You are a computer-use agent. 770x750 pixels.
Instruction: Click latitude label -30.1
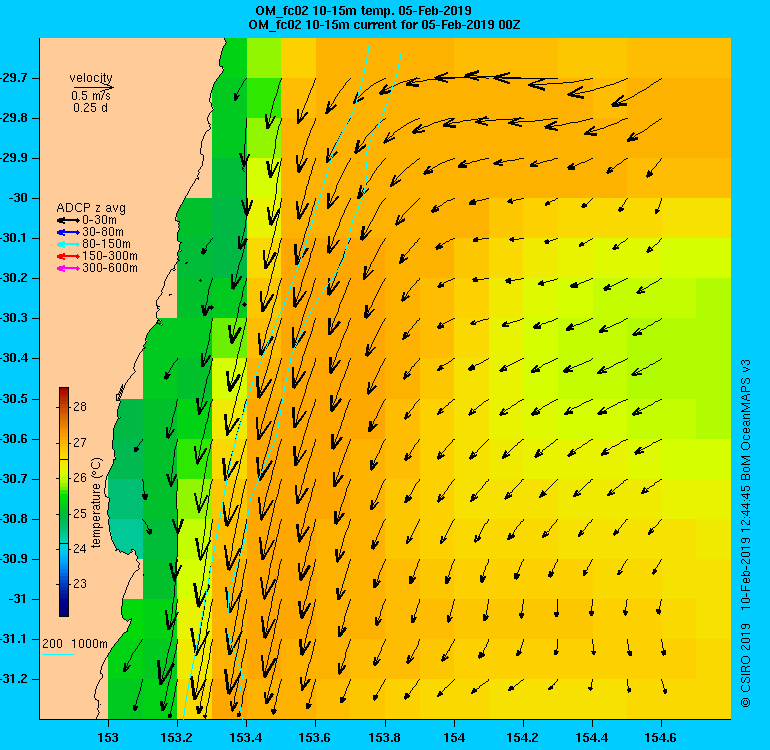(x=14, y=238)
